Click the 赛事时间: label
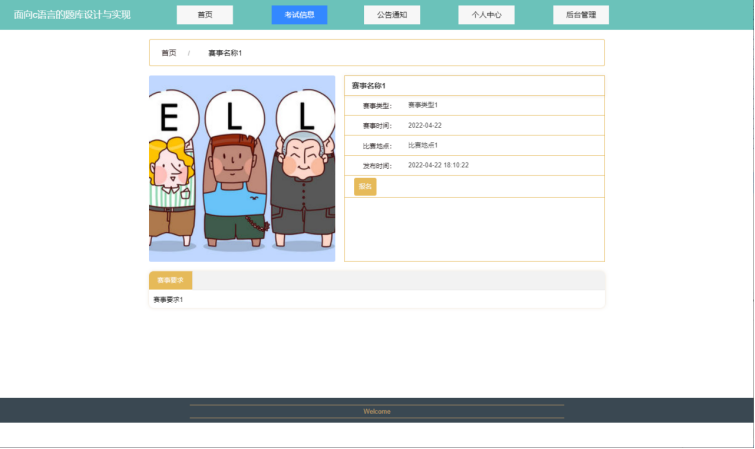 click(378, 126)
